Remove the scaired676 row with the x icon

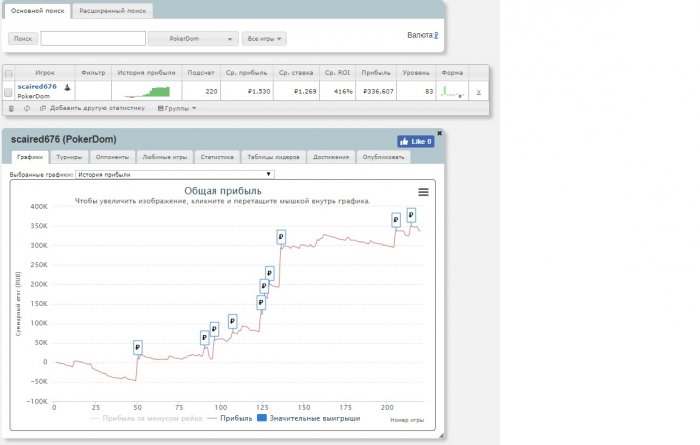pyautogui.click(x=478, y=92)
